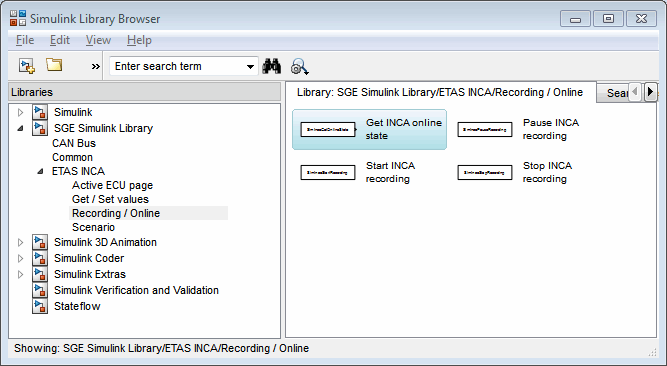Select the Get INCA online state label
Image resolution: width=667 pixels, height=366 pixels.
coord(404,129)
